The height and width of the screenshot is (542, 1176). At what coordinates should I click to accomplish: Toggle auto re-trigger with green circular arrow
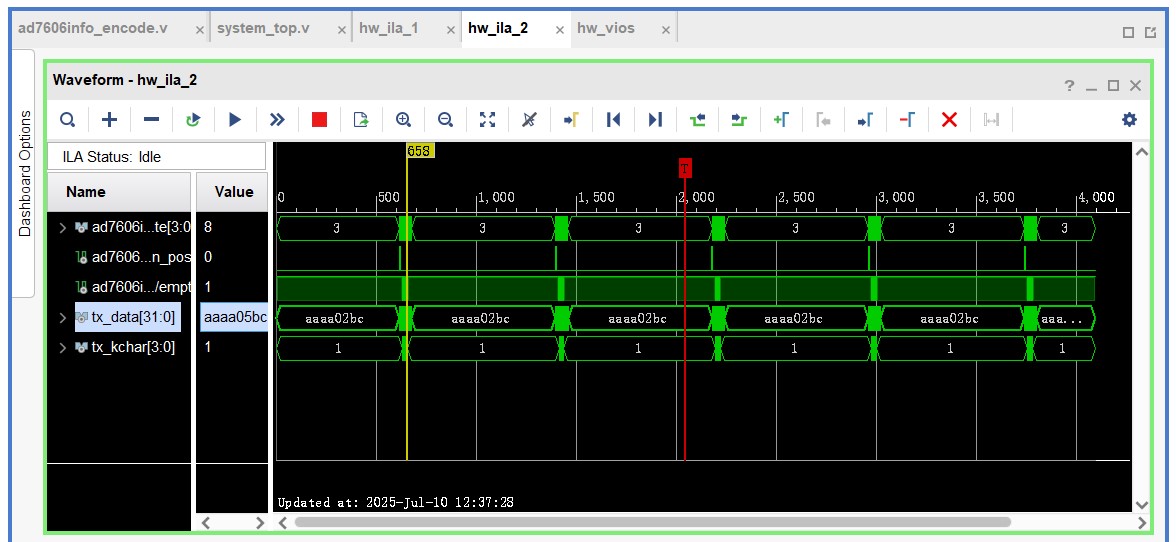(194, 119)
